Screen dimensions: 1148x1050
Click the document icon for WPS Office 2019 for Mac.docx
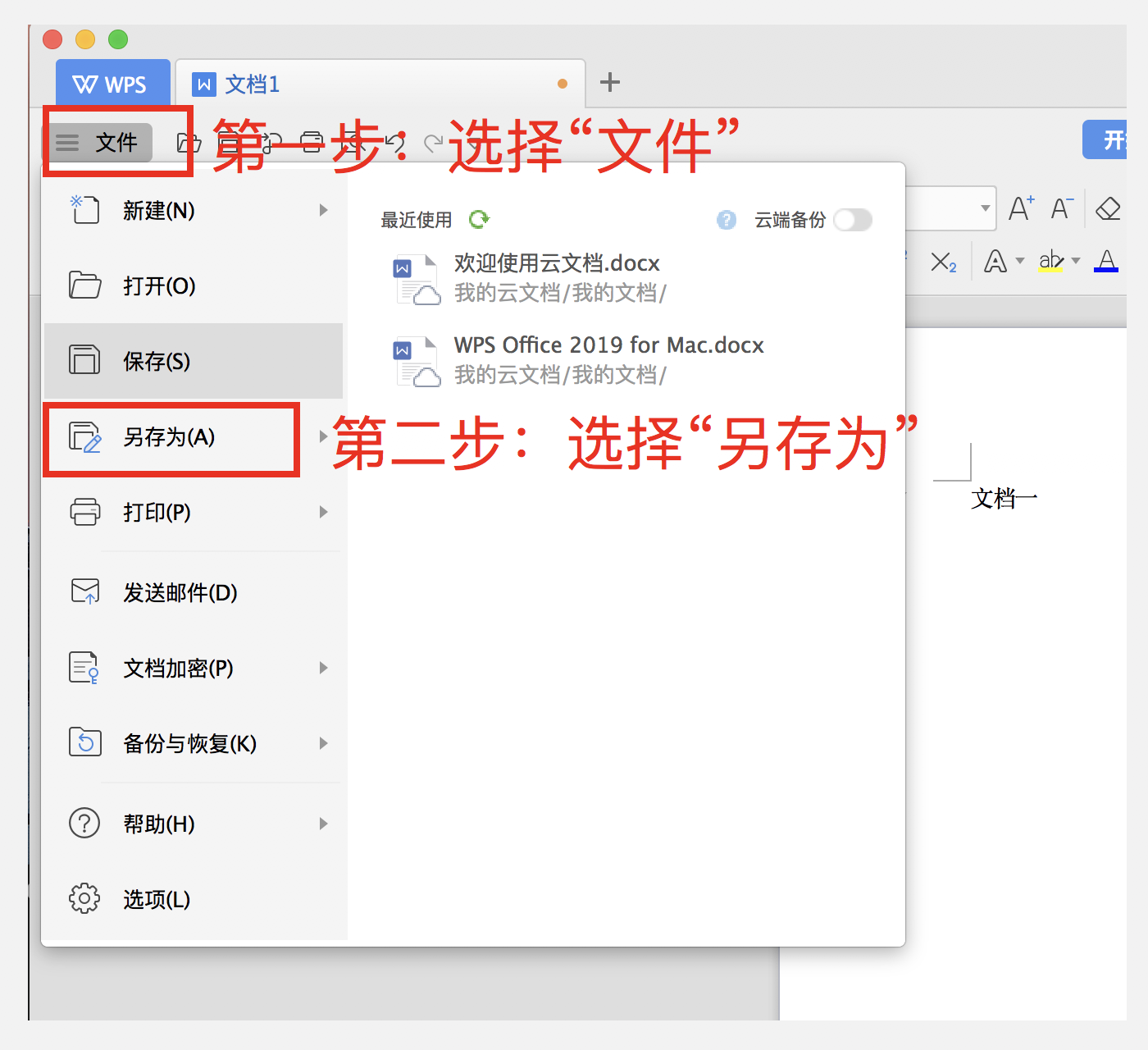tap(417, 361)
